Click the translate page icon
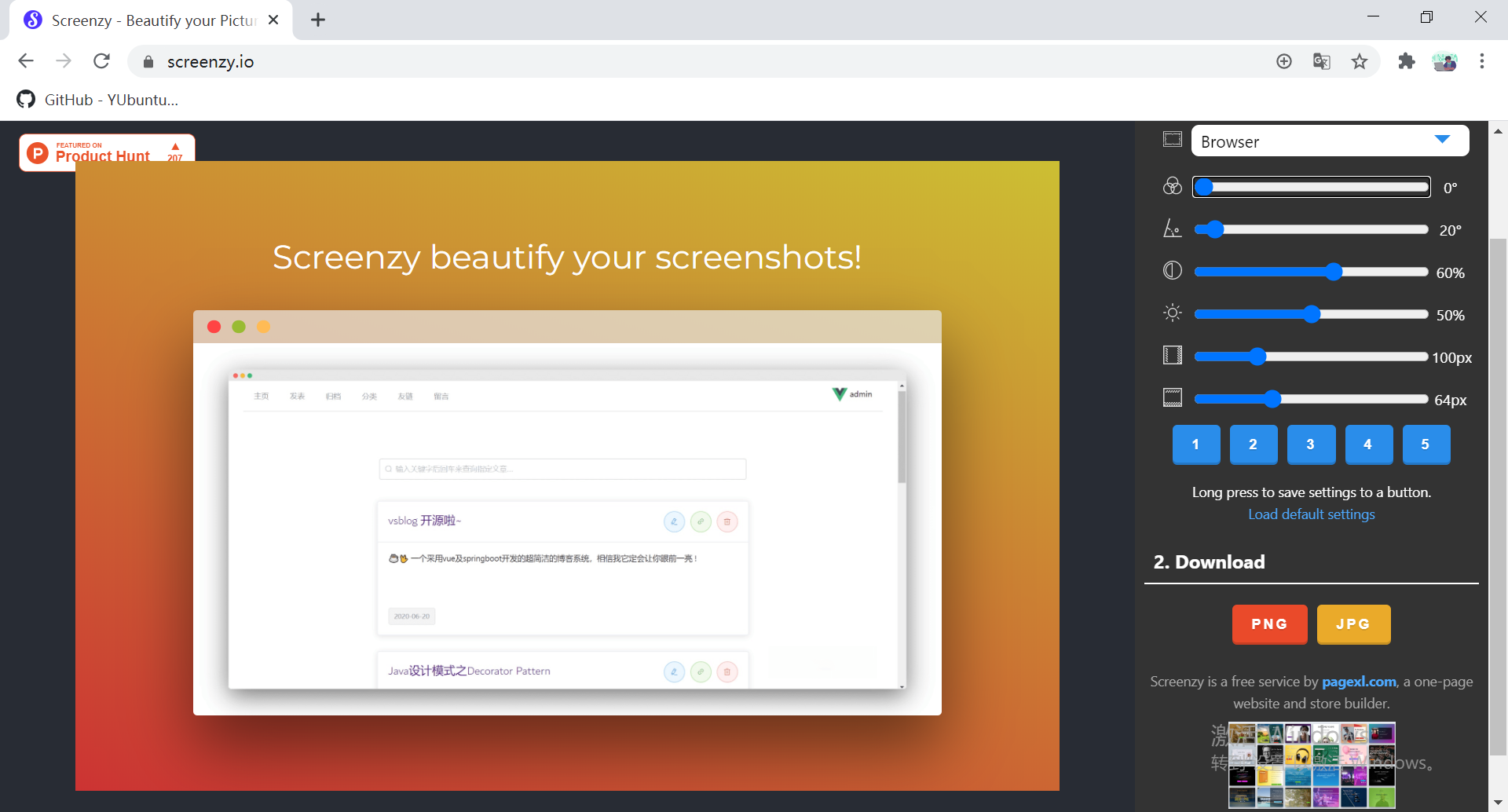Viewport: 1508px width, 812px height. point(1321,61)
